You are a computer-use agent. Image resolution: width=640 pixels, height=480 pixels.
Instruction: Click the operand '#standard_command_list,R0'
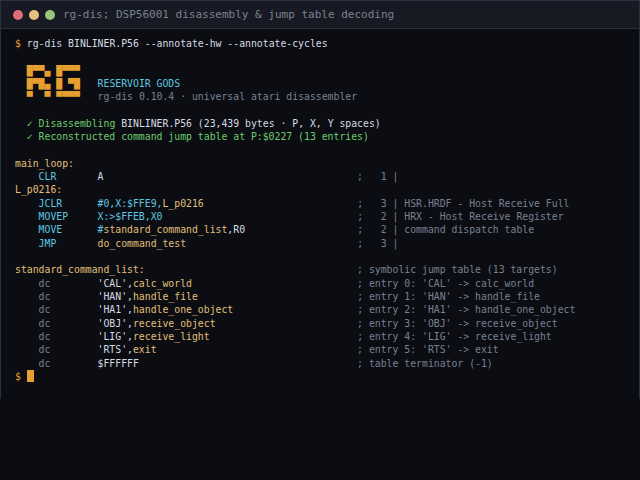pyautogui.click(x=171, y=229)
